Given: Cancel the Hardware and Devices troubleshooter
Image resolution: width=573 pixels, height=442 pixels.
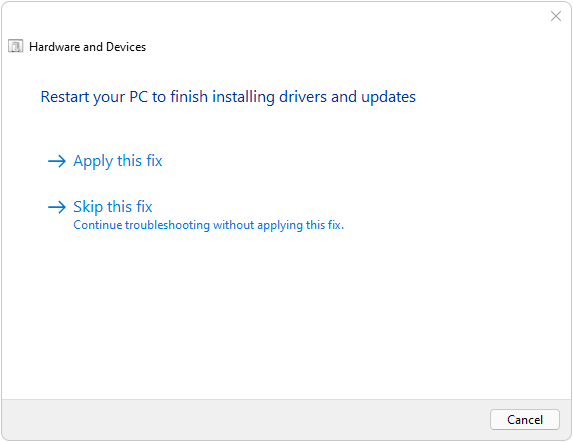Looking at the screenshot, I should click(525, 420).
